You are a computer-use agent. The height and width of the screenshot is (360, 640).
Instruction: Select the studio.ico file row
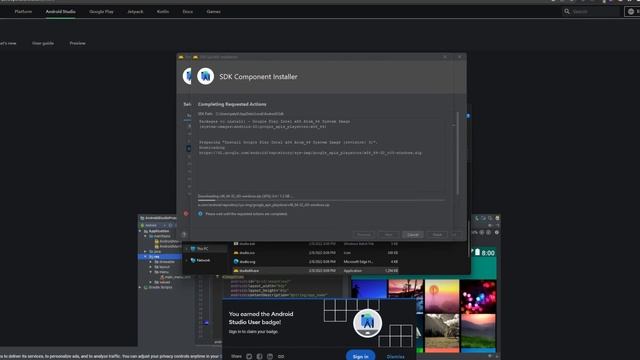point(315,253)
